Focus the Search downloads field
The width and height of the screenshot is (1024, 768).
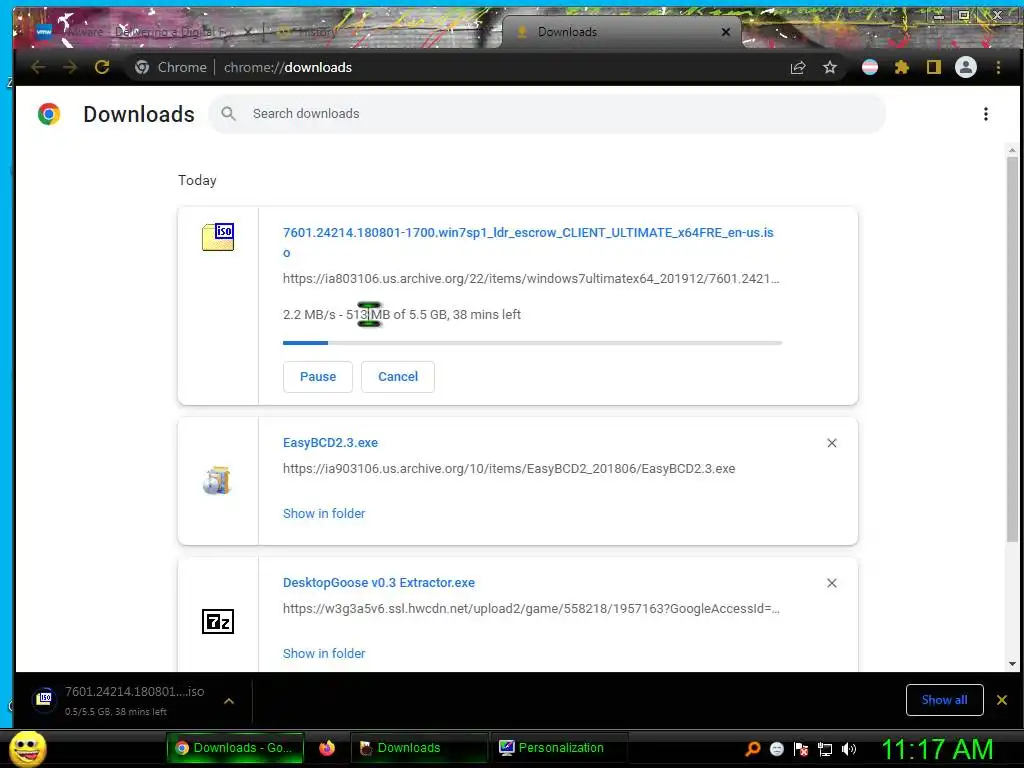(547, 114)
